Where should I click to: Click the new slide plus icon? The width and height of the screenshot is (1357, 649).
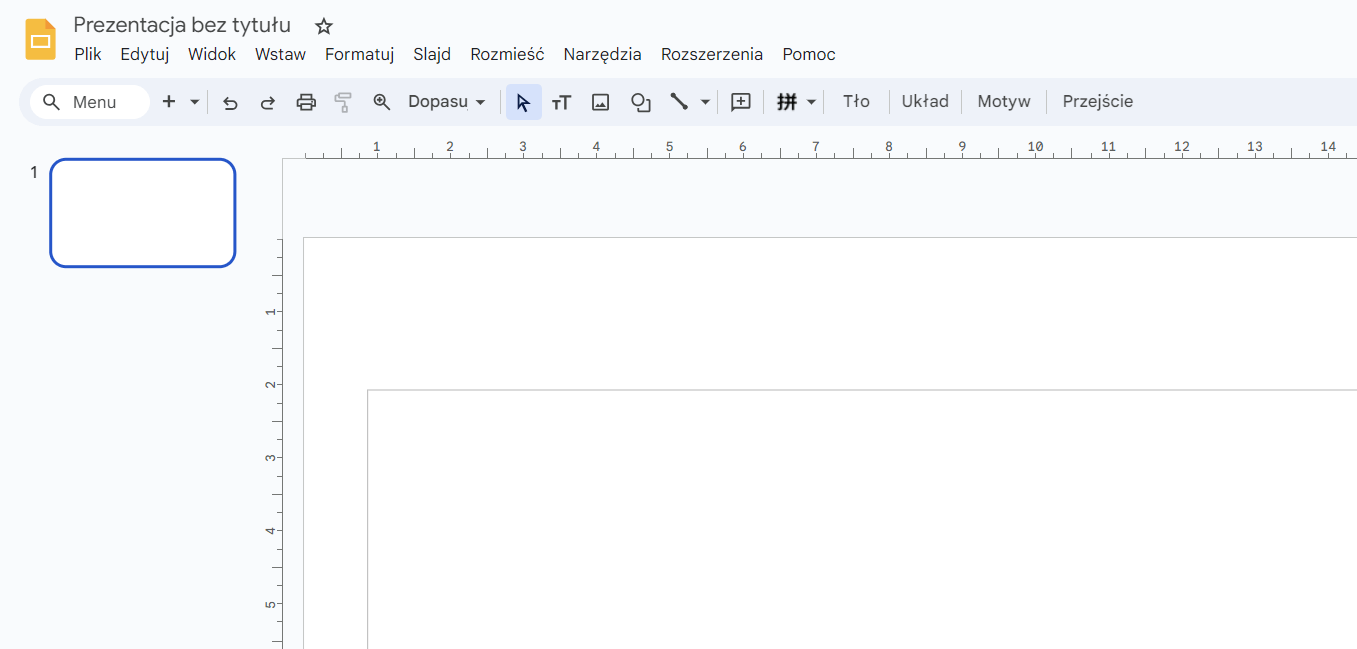coord(169,101)
